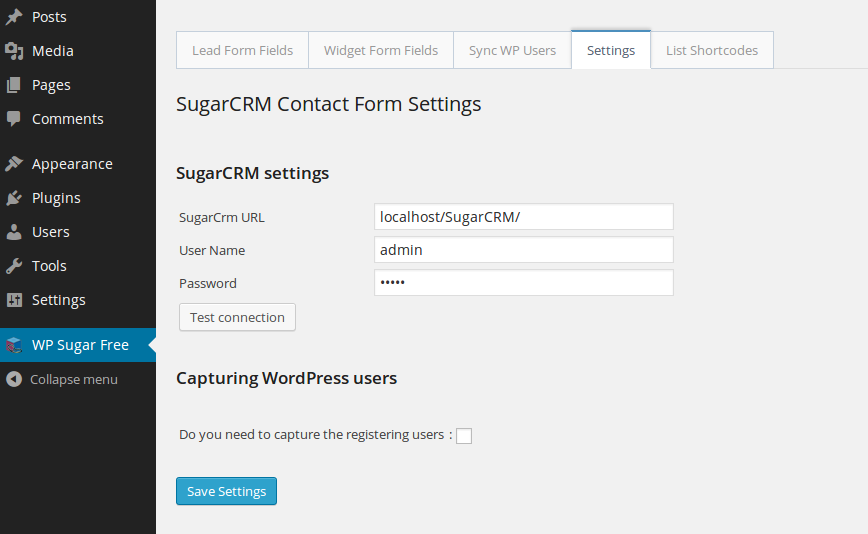Click the Settings sliders icon in sidebar
The height and width of the screenshot is (534, 868).
14,300
